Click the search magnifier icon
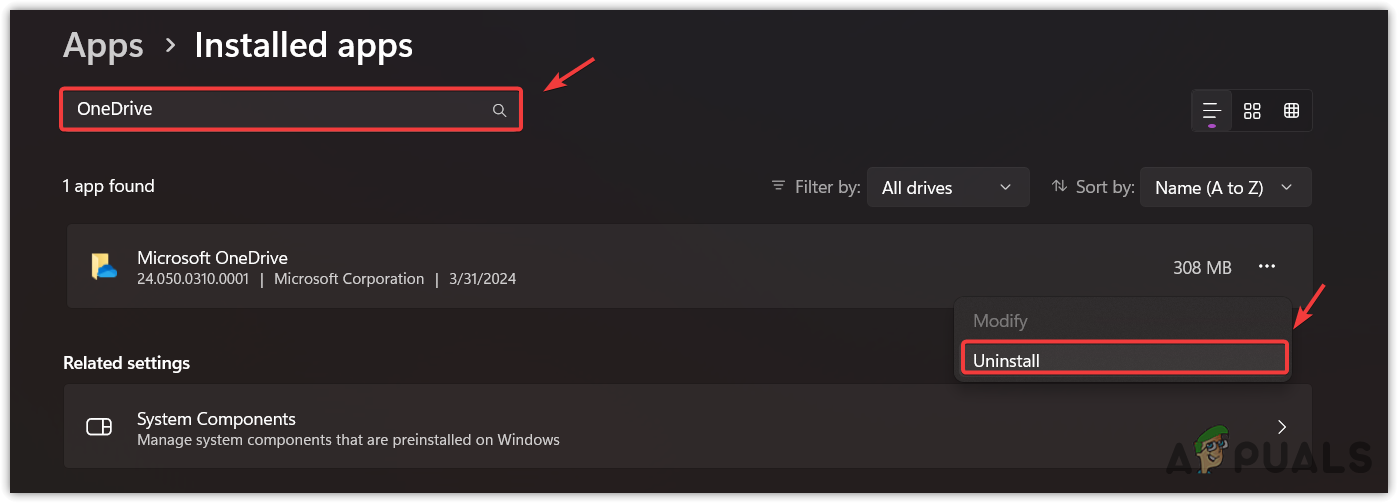Viewport: 1398px width, 503px height. click(x=499, y=110)
